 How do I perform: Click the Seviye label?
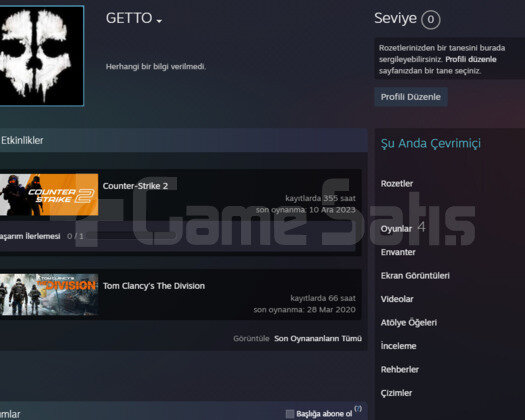(x=395, y=18)
